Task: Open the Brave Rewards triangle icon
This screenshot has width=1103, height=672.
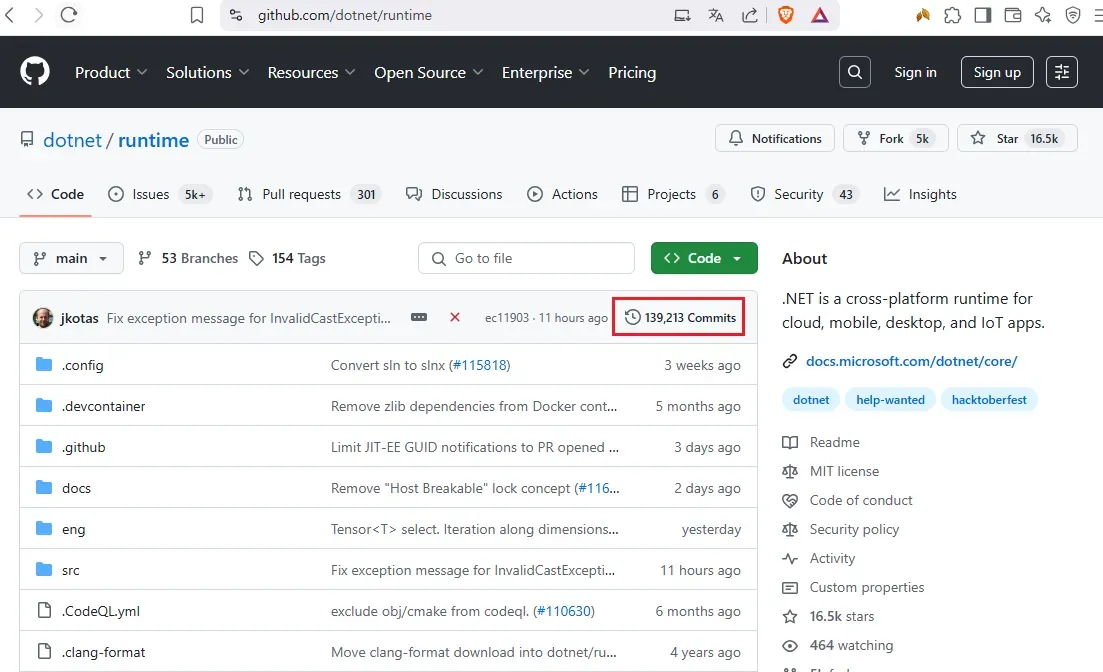Action: pyautogui.click(x=820, y=15)
